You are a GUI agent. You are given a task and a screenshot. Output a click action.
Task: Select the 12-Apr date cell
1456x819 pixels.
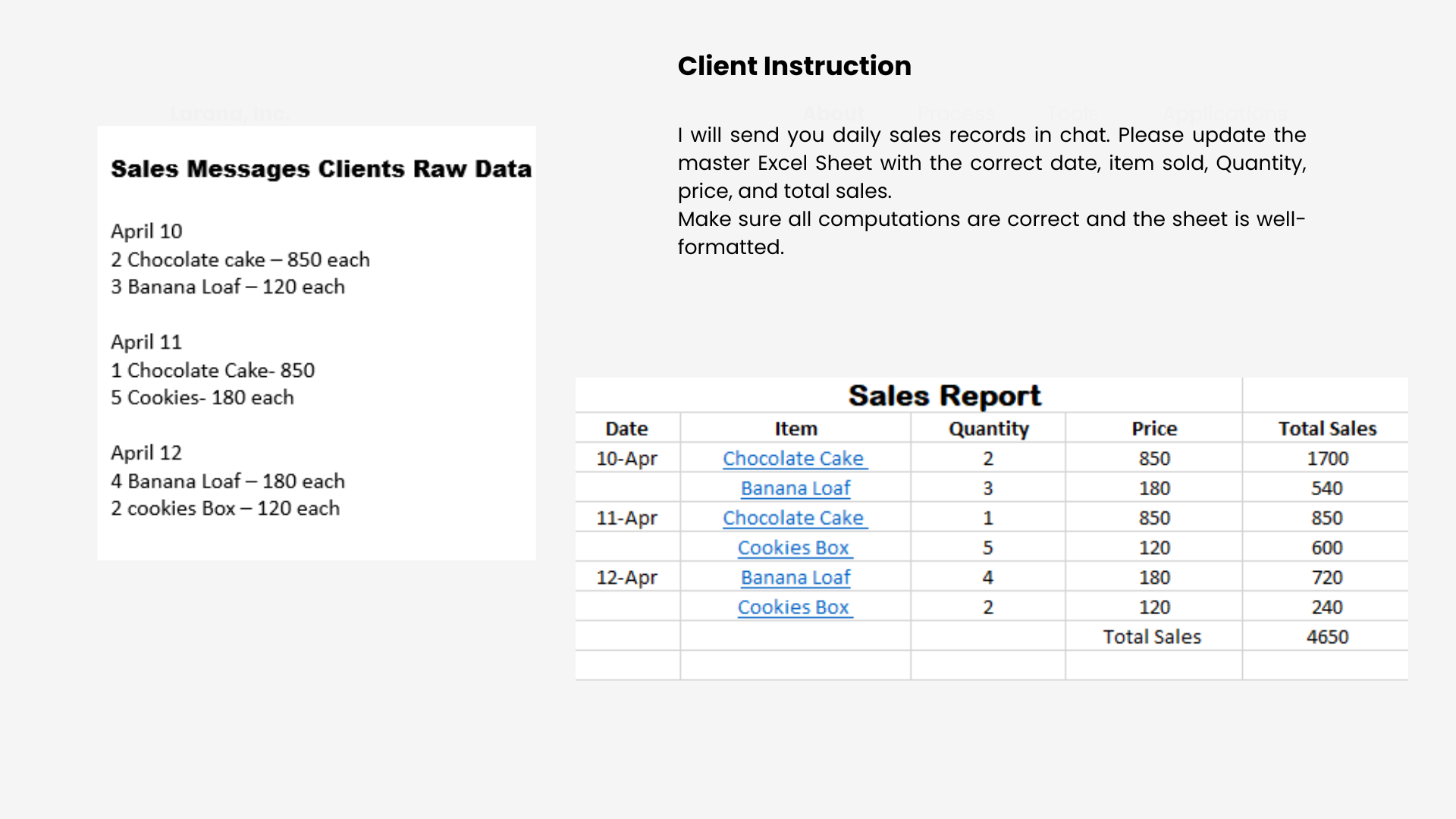(x=627, y=577)
